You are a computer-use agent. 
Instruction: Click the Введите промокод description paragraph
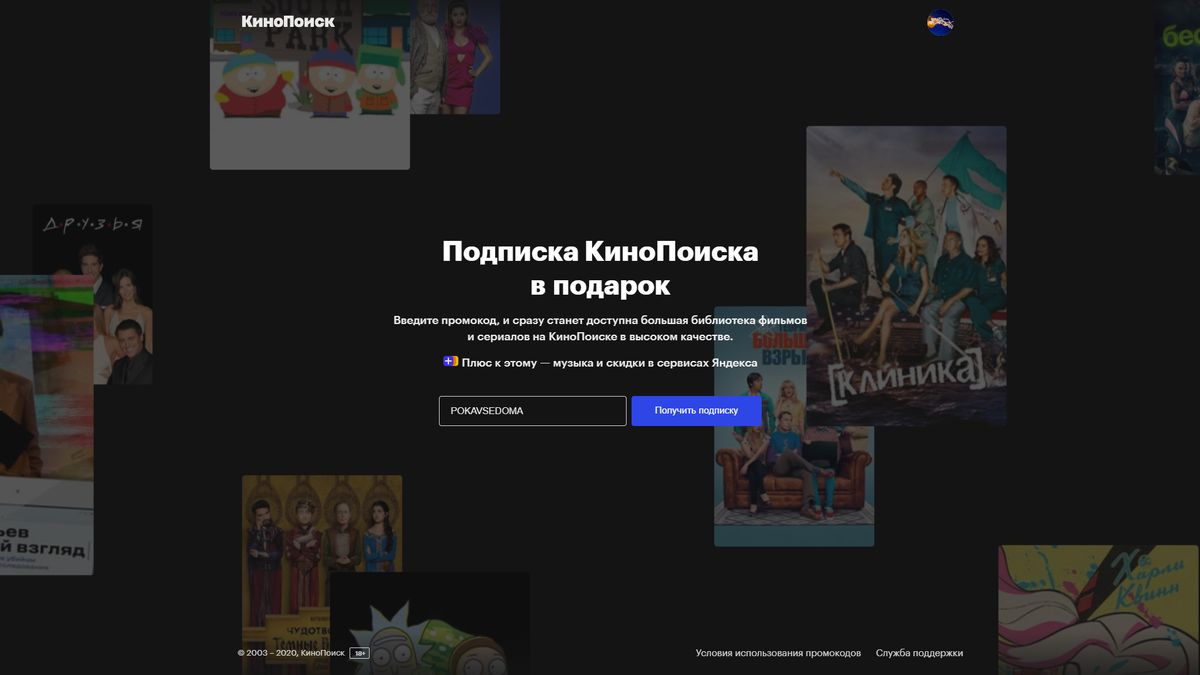pos(600,328)
